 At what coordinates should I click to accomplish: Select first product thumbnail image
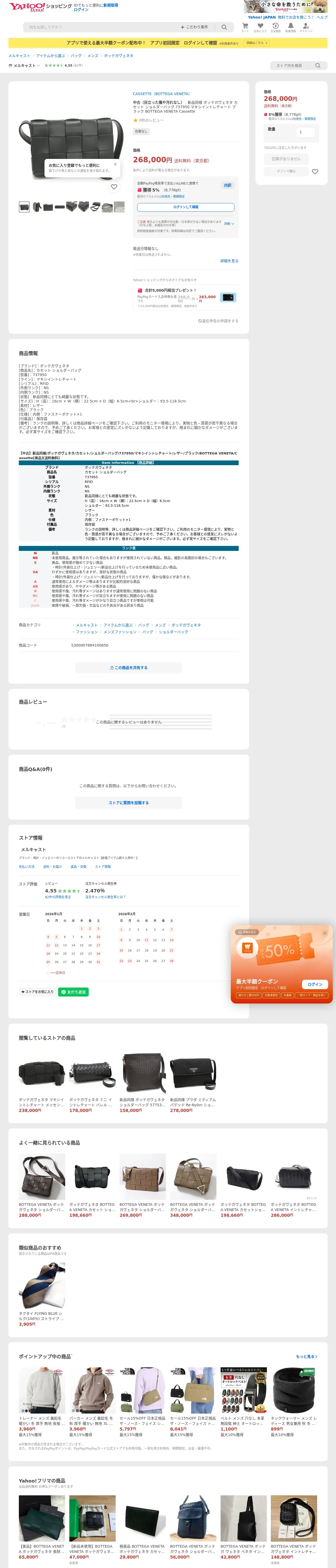[x=24, y=207]
